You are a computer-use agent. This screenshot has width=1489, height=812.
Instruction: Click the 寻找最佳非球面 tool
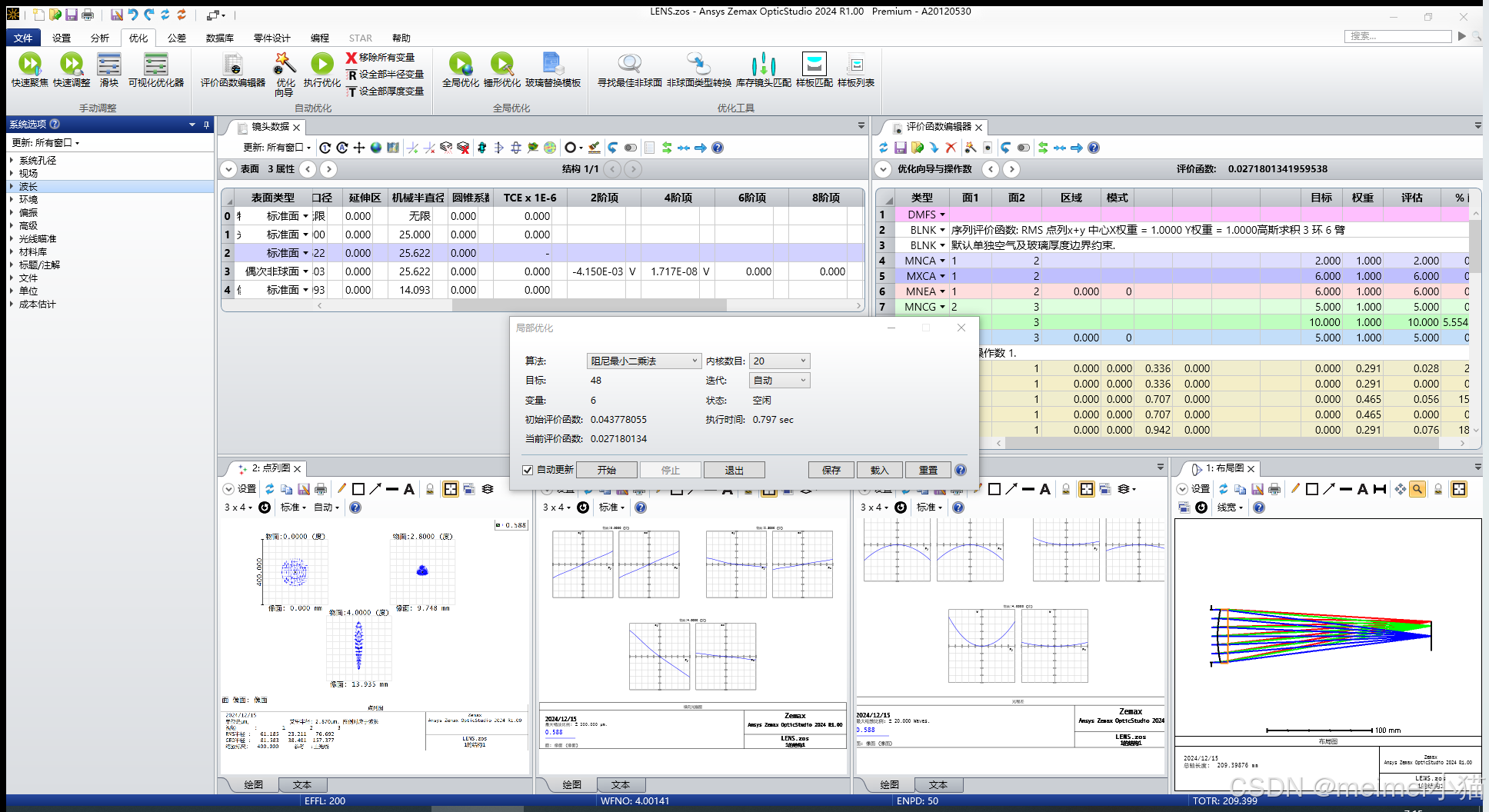(630, 69)
